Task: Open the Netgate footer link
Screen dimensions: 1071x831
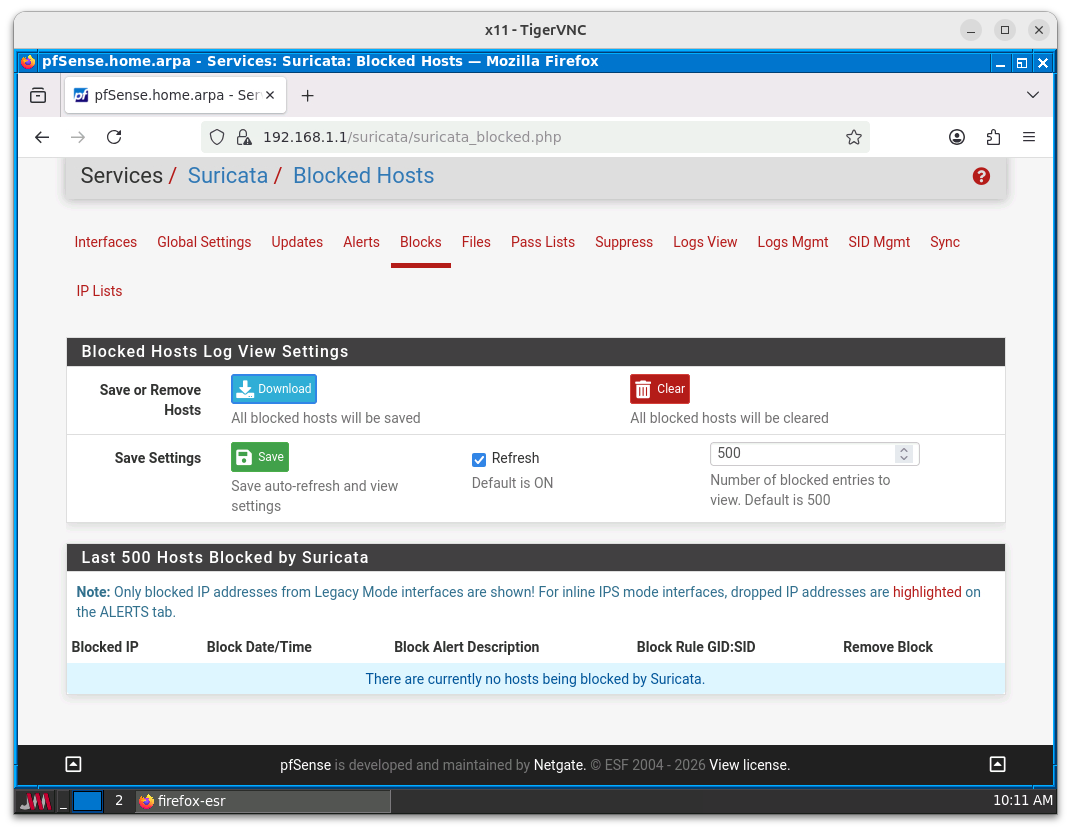Action: tap(559, 765)
